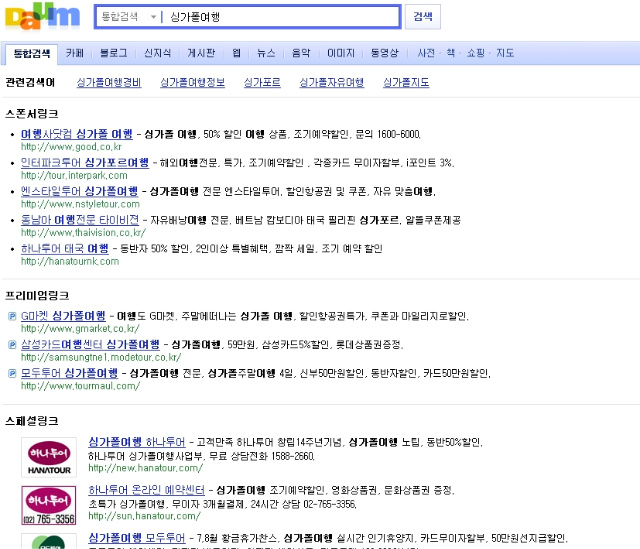Open the 책 tab

click(x=451, y=53)
